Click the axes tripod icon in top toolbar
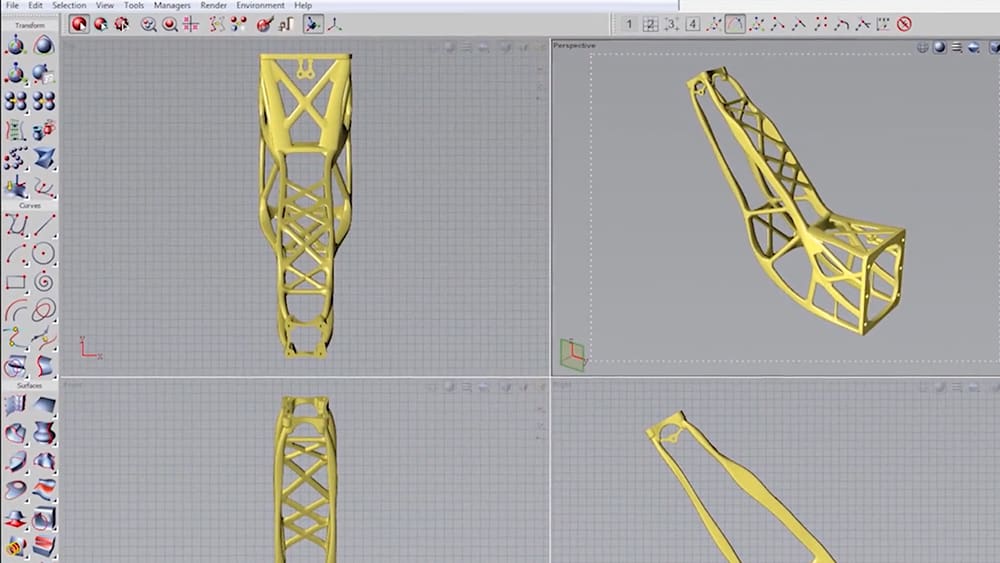Viewport: 1000px width, 563px height. (335, 24)
